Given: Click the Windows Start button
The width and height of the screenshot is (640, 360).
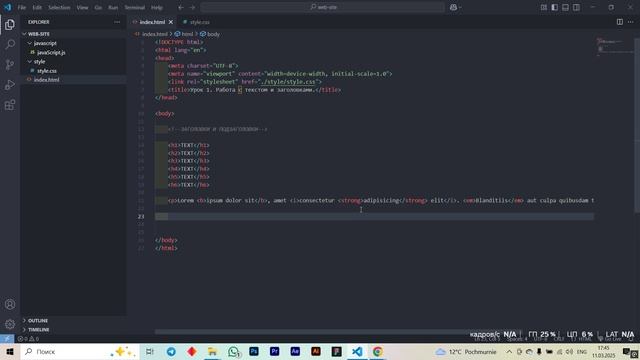Looking at the screenshot, I should (10, 351).
